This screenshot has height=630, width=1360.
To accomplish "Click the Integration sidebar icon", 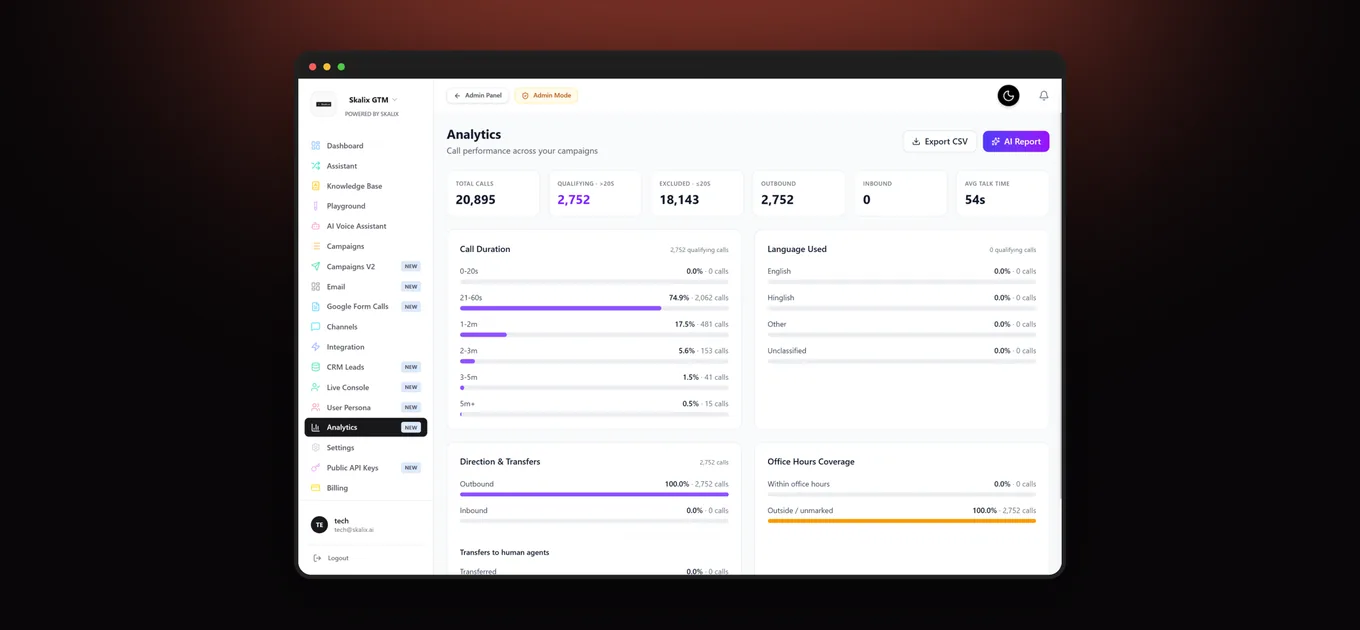I will point(316,347).
